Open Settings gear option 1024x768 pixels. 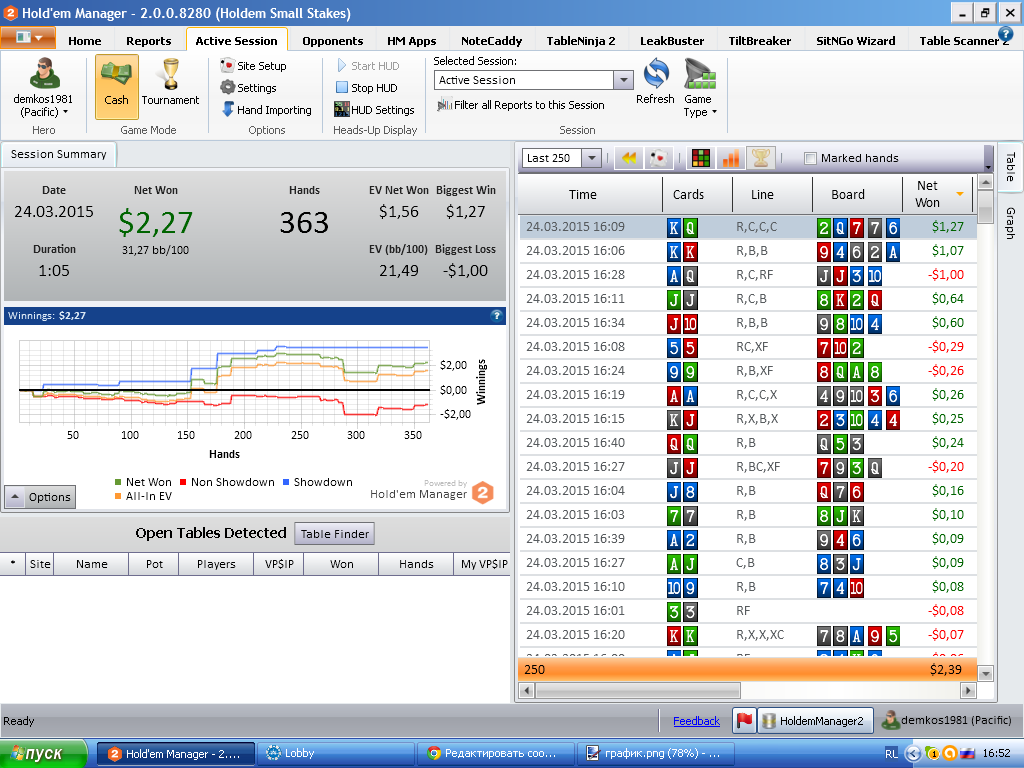coord(248,88)
